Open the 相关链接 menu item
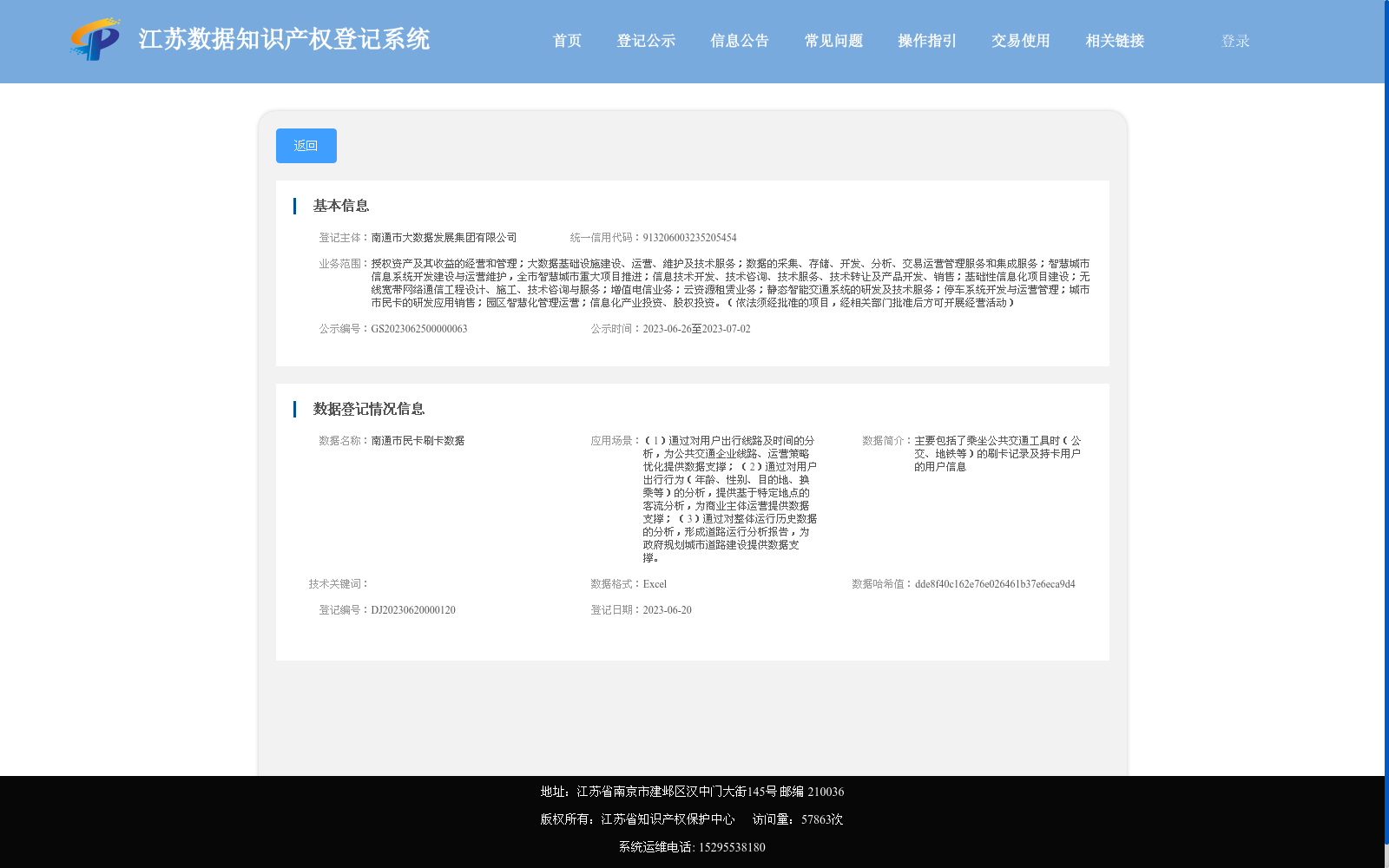 pos(1115,41)
